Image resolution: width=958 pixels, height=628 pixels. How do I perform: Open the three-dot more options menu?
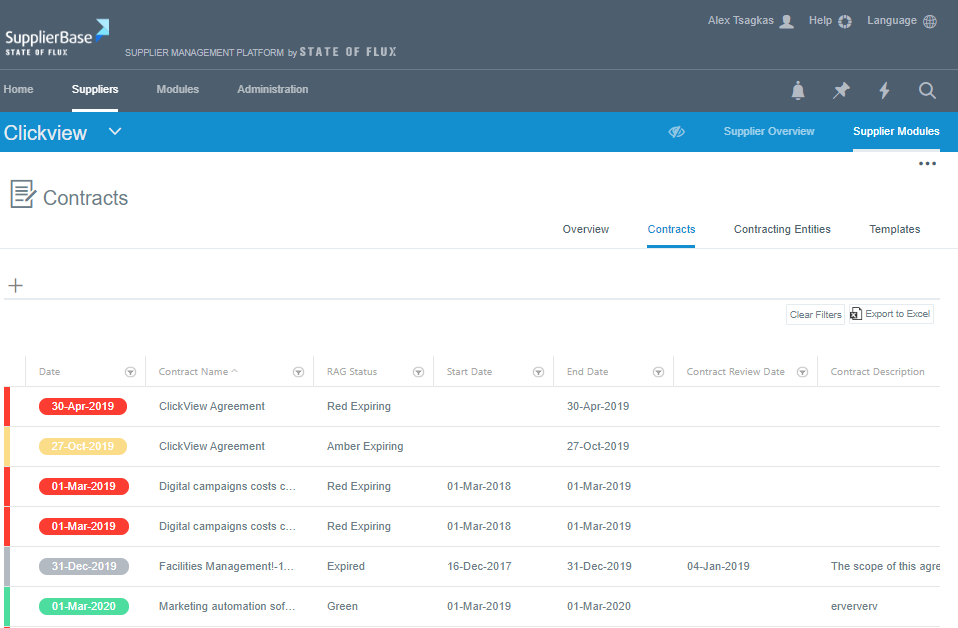[928, 164]
